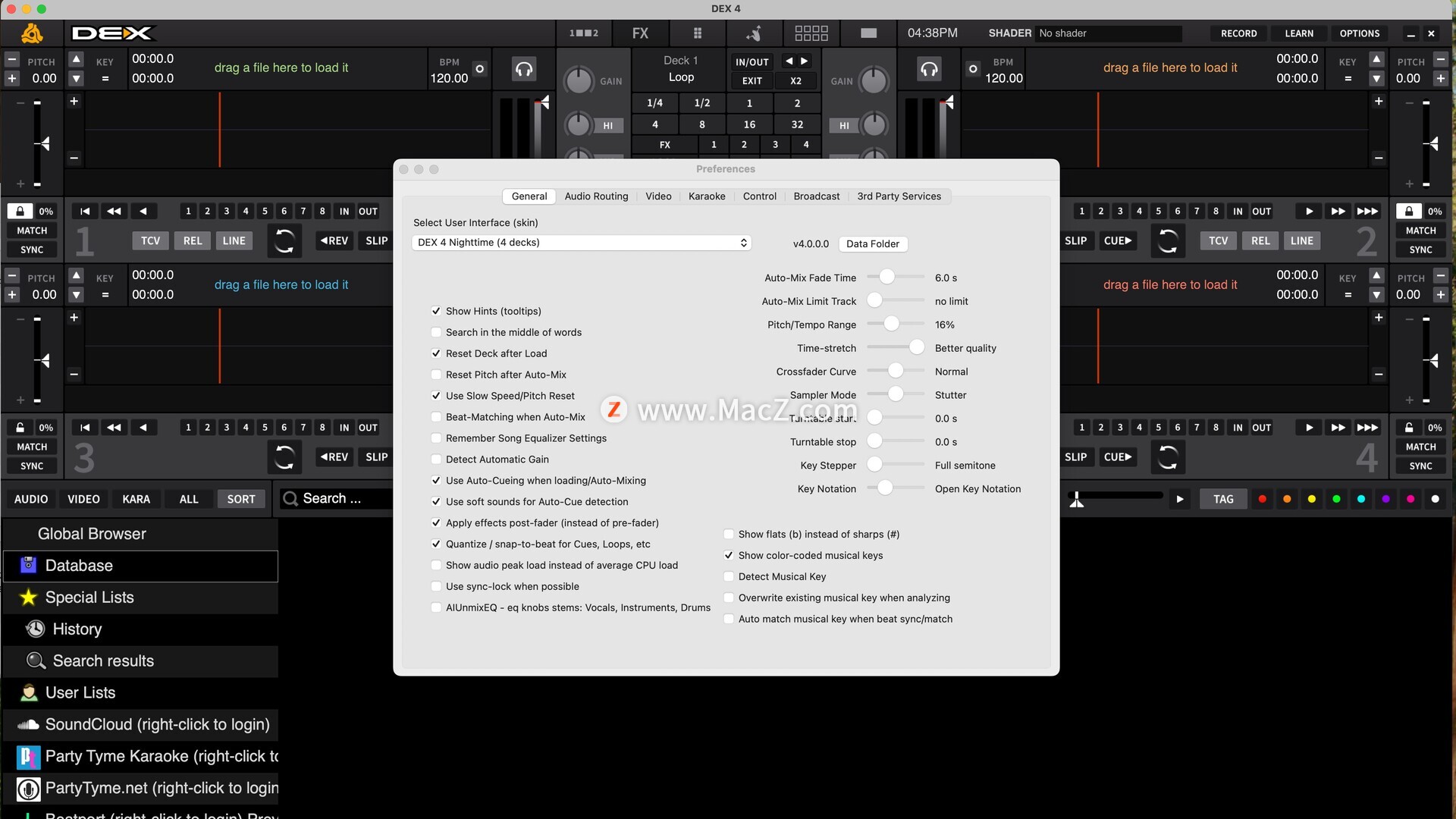The height and width of the screenshot is (819, 1456).
Task: Click the LEARN button
Action: coord(1299,33)
